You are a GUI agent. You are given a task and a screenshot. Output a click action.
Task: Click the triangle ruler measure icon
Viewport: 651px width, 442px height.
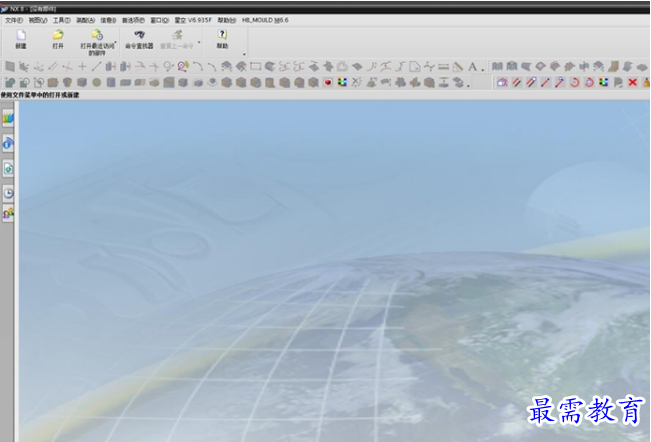pos(458,66)
